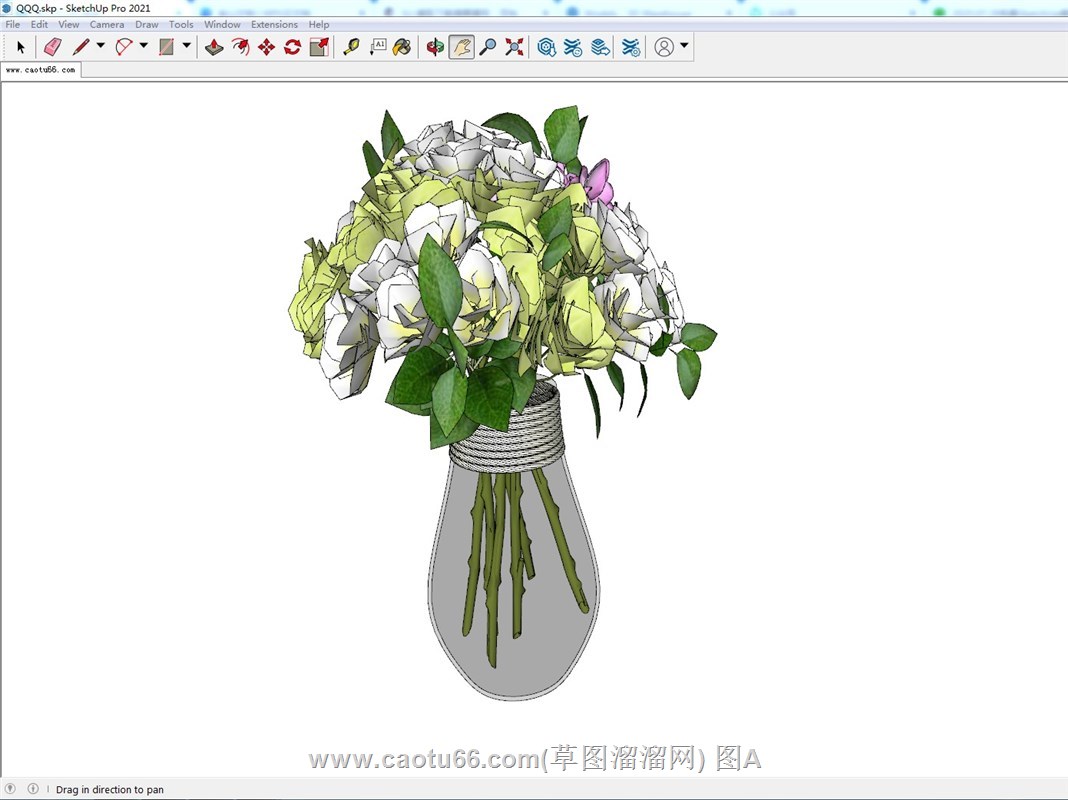Image resolution: width=1068 pixels, height=800 pixels.
Task: Click 'Drag in direction to pan' status text
Action: pyautogui.click(x=110, y=789)
